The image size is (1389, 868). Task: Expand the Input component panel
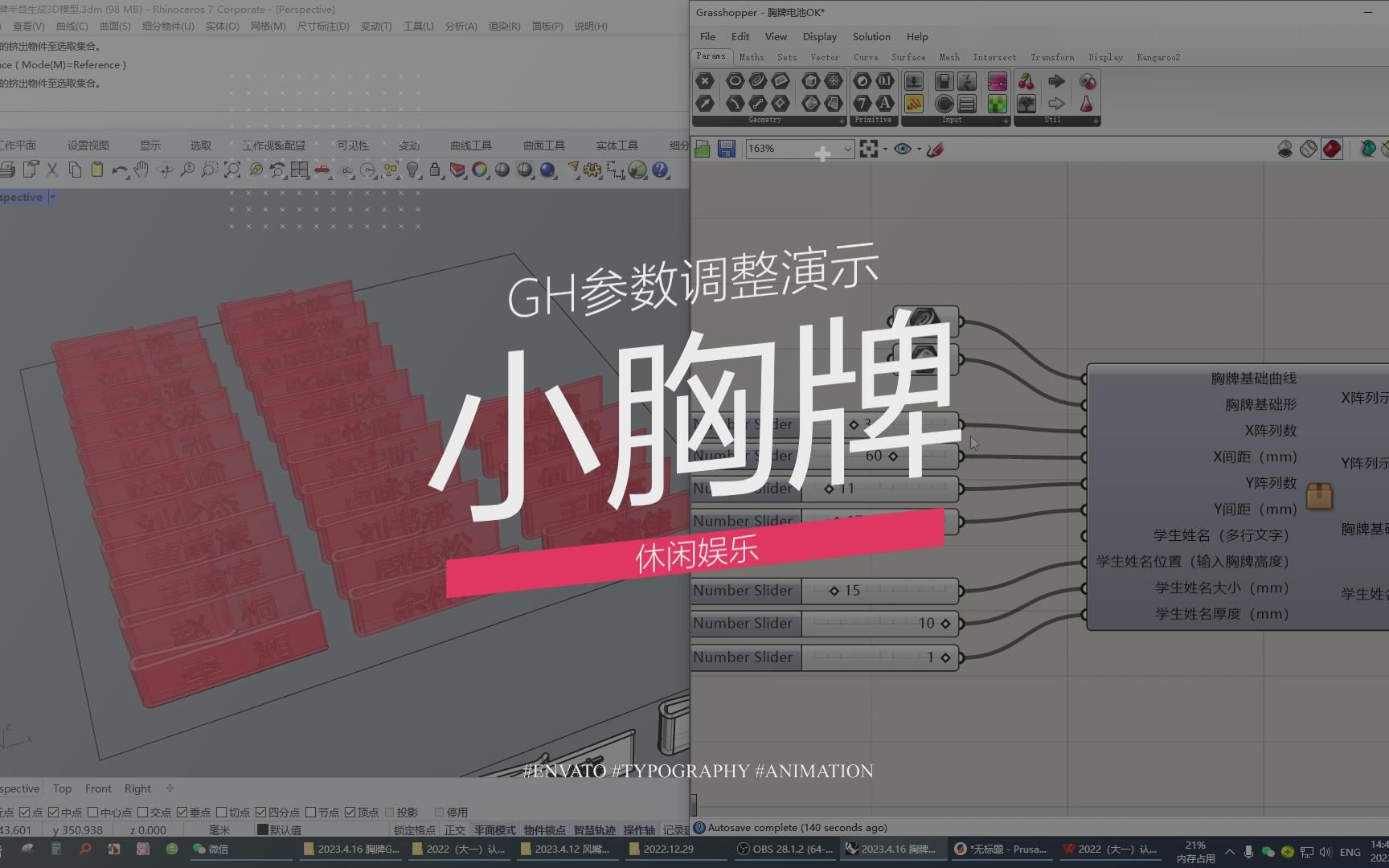click(1006, 121)
